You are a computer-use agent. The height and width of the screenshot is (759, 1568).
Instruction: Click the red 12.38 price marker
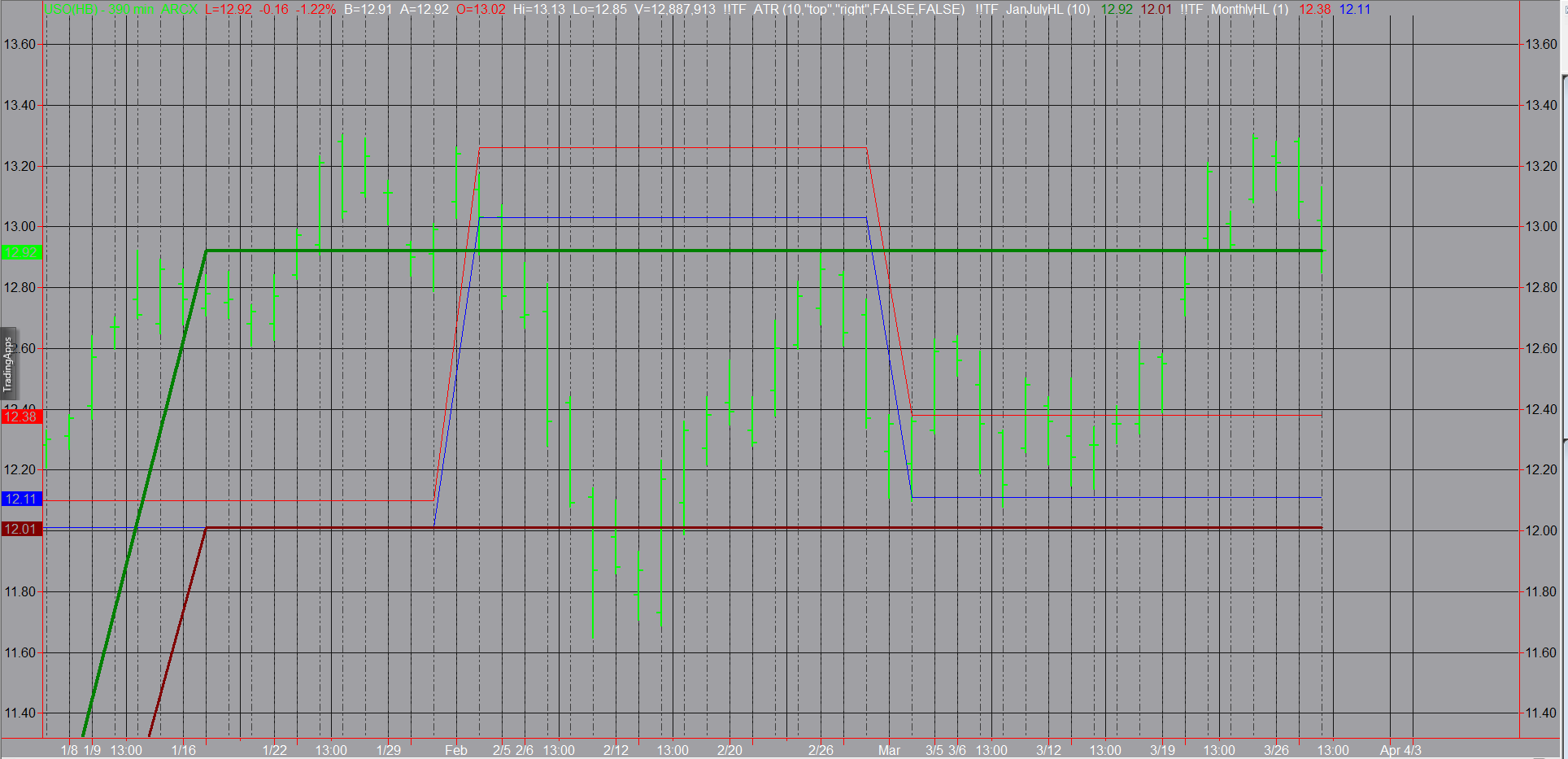(21, 417)
